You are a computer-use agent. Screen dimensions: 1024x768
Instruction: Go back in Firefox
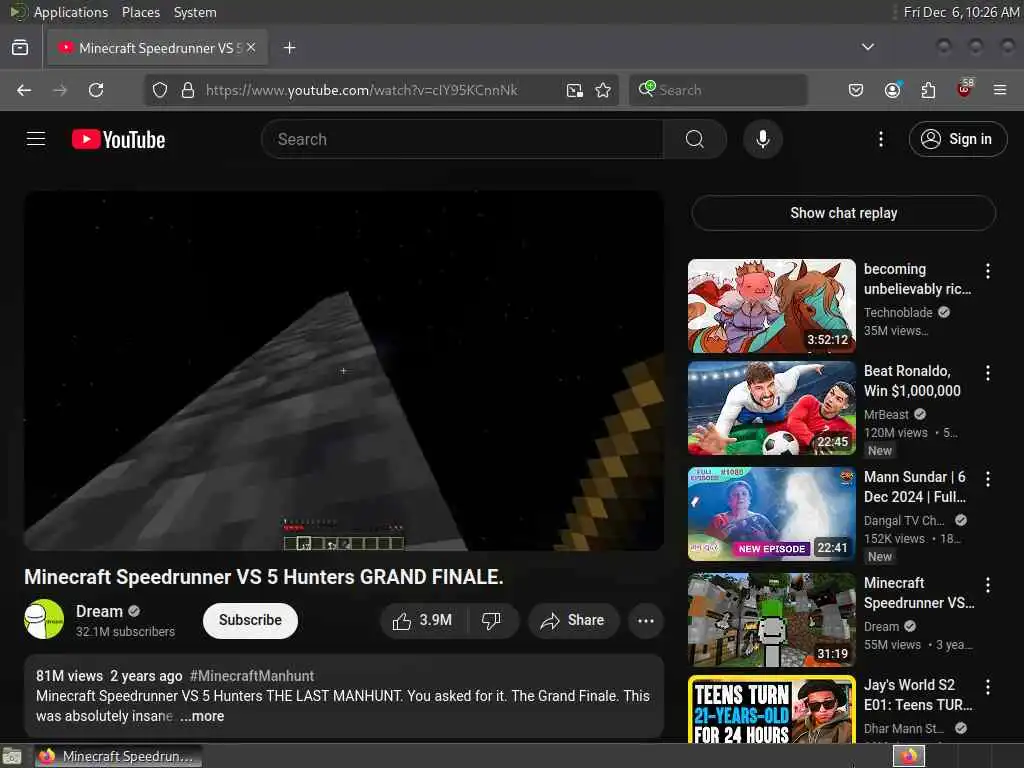pyautogui.click(x=24, y=90)
